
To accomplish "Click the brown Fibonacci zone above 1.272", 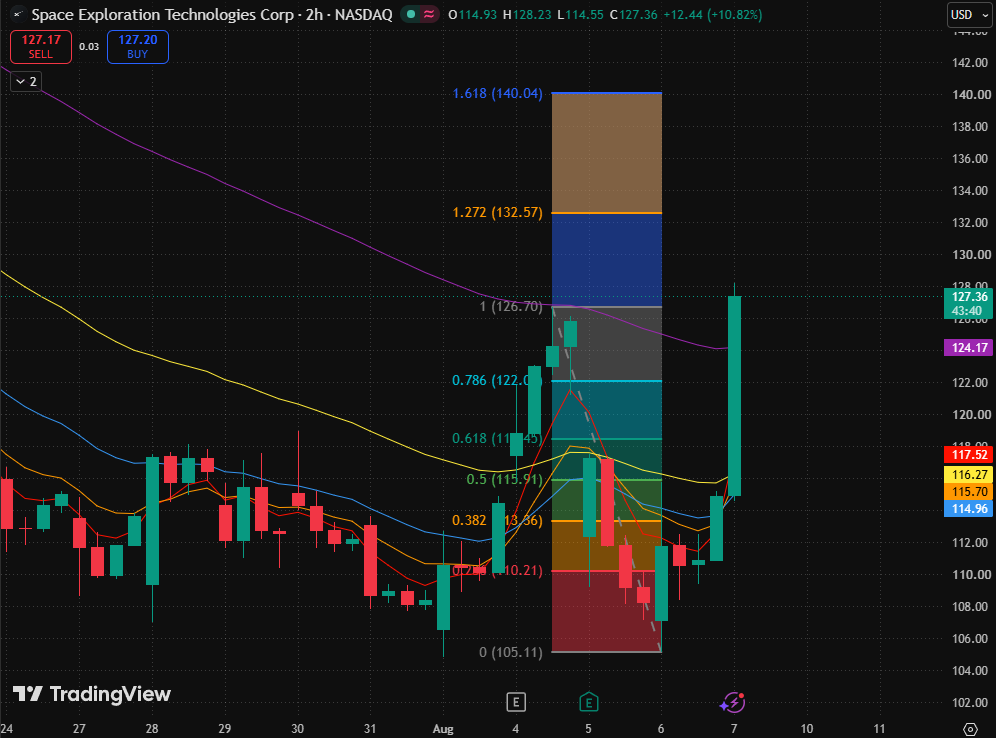I will 607,152.
